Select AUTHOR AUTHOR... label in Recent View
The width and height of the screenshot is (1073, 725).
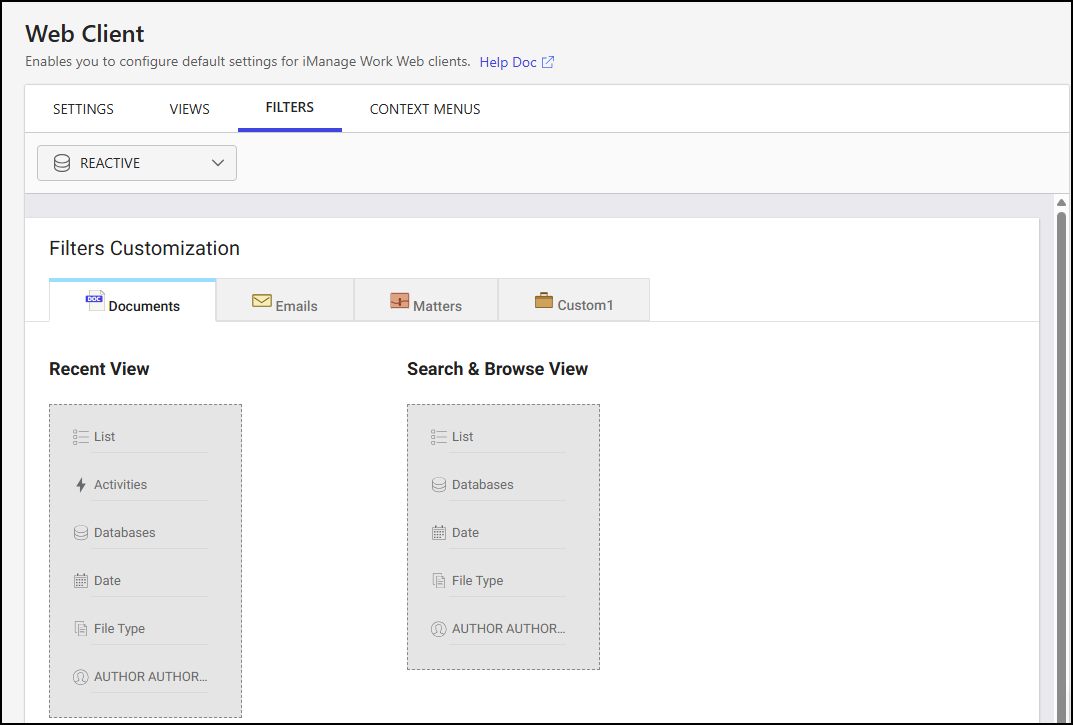tap(151, 676)
